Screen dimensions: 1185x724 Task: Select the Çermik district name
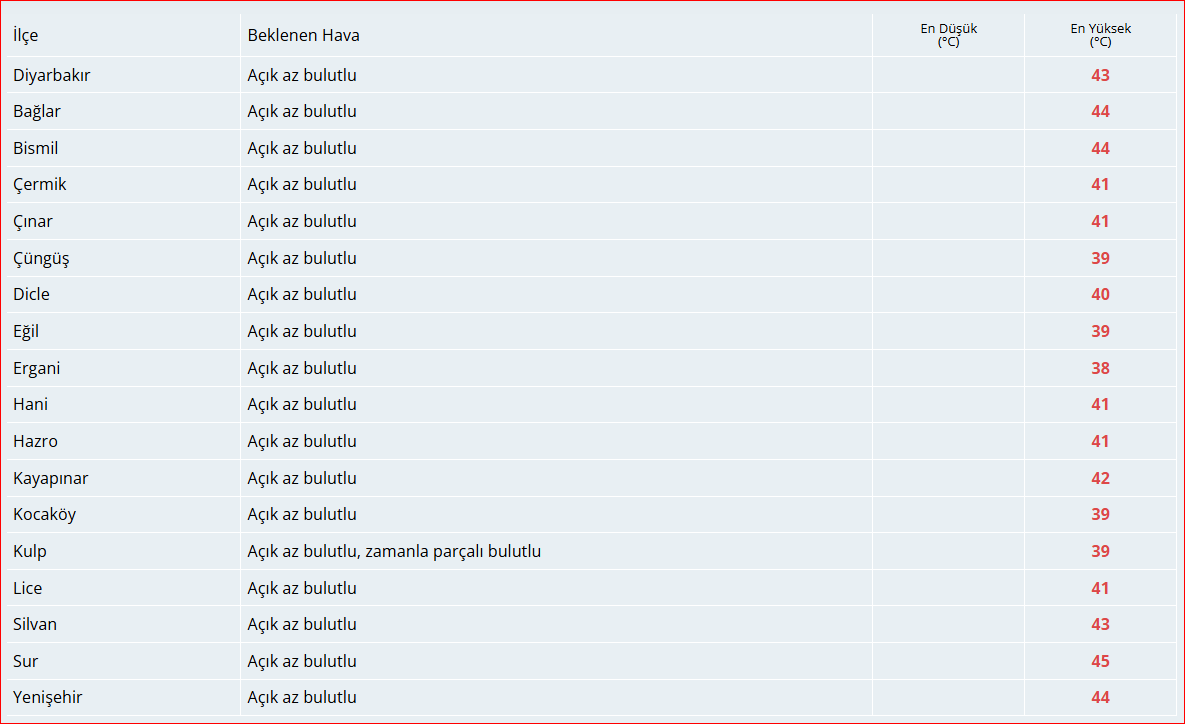(40, 184)
